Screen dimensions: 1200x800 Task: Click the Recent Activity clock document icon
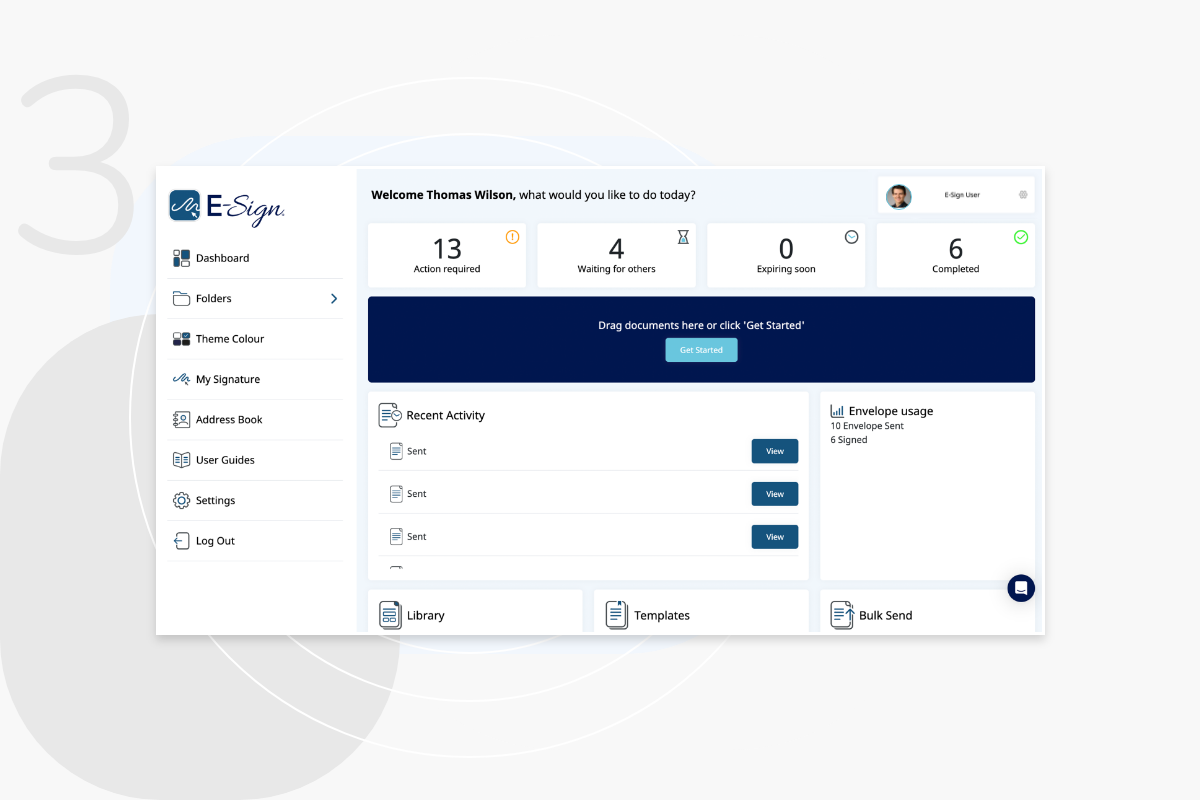[x=390, y=415]
